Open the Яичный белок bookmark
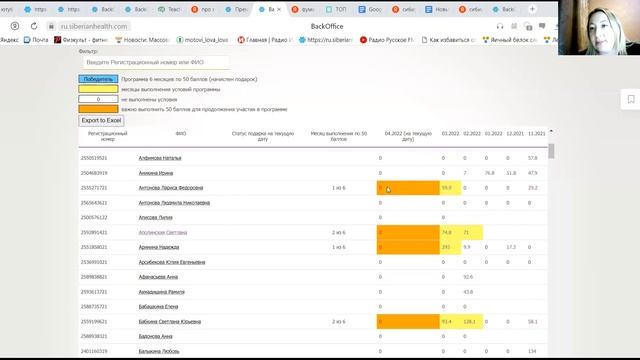The image size is (640, 360). coord(509,40)
